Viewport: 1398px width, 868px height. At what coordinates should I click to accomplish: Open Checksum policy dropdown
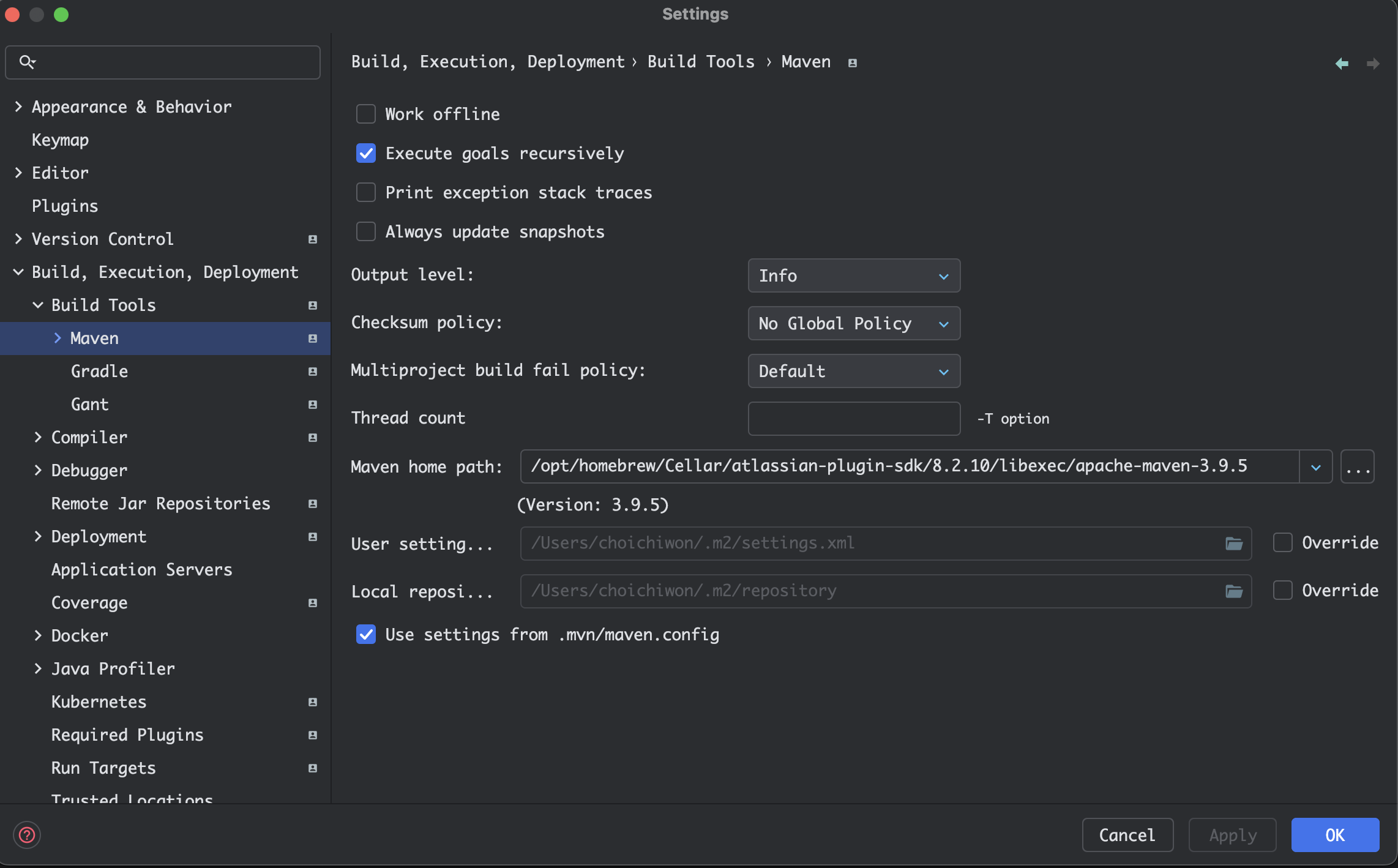[x=853, y=324]
